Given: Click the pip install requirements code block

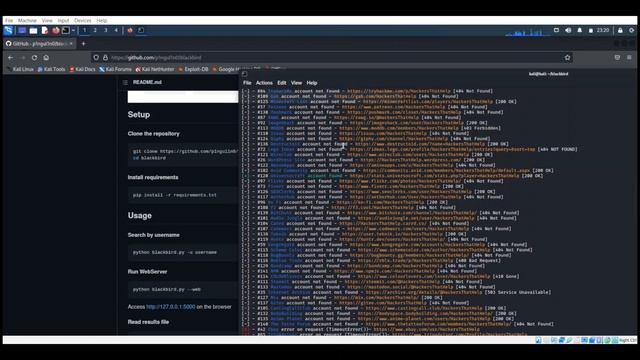Looking at the screenshot, I should (x=183, y=195).
